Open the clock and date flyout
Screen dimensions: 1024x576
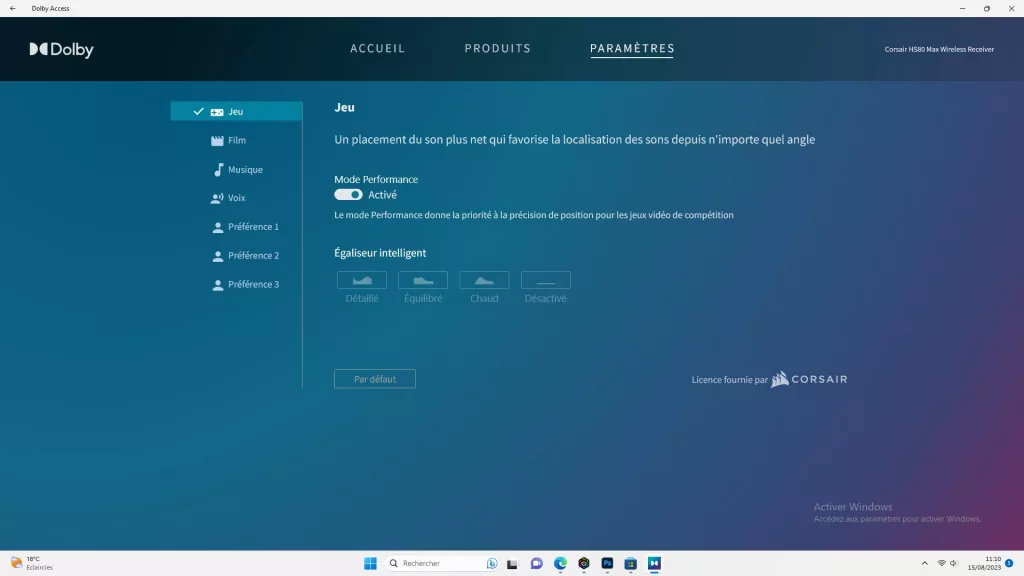pyautogui.click(x=984, y=563)
